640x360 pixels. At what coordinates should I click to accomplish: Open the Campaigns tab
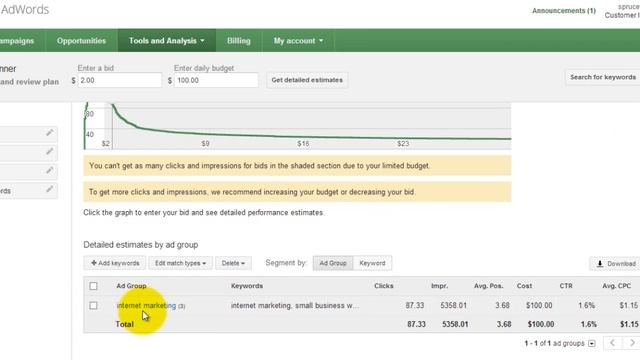(17, 41)
